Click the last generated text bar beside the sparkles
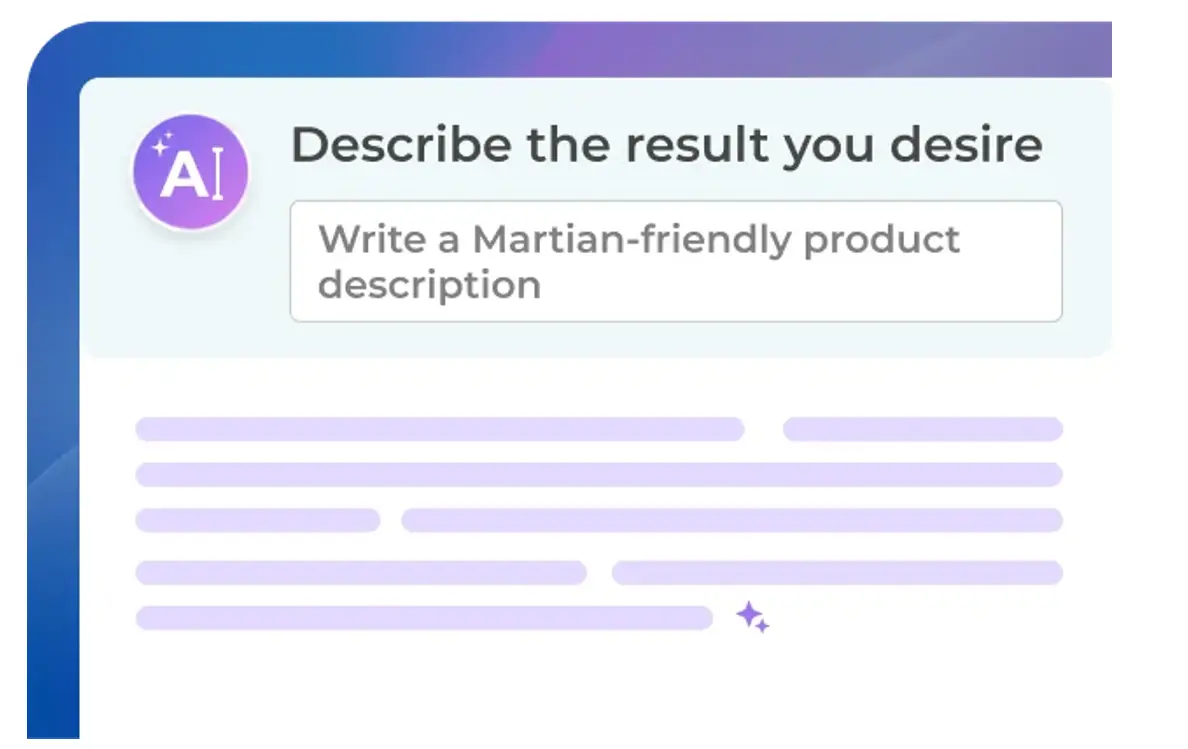Screen dimensions: 1188x749 tap(423, 618)
